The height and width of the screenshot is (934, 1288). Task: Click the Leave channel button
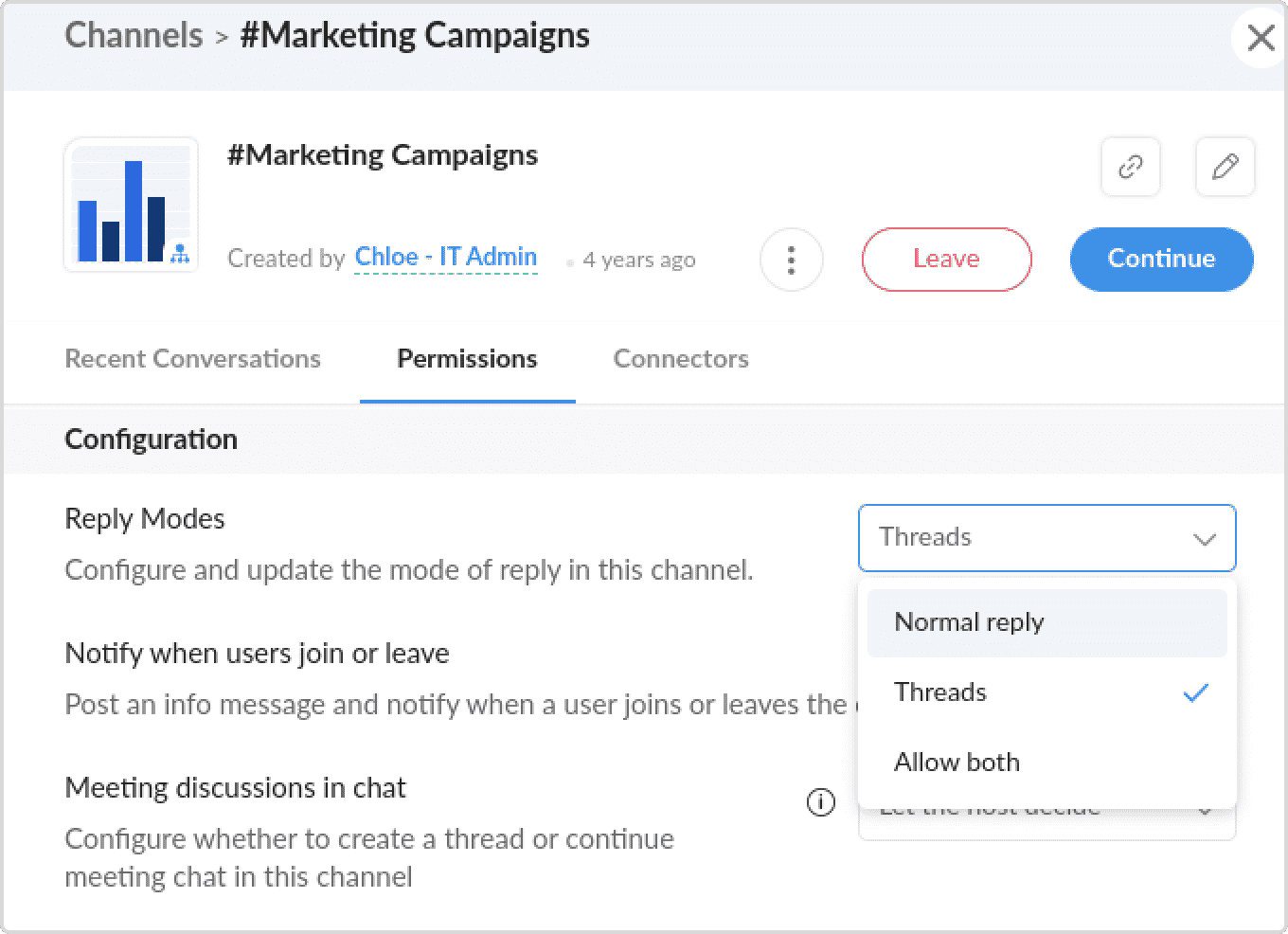click(945, 259)
